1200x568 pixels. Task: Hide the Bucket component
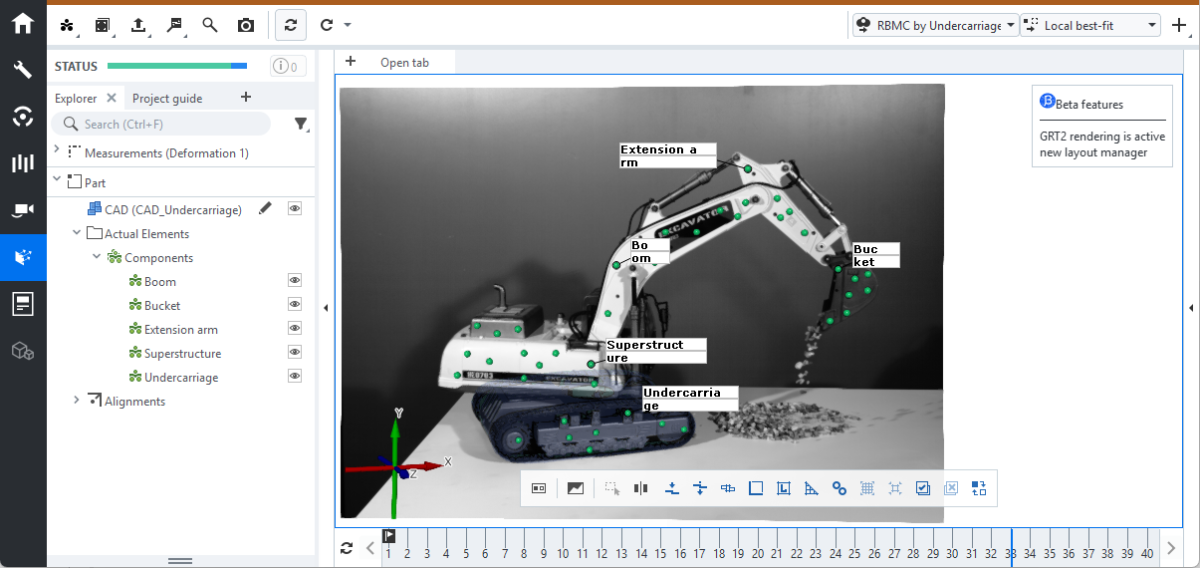295,305
